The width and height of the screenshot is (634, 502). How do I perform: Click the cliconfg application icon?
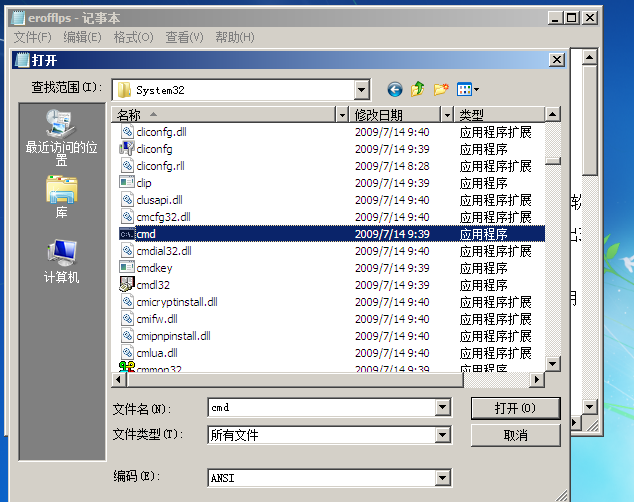[x=127, y=149]
